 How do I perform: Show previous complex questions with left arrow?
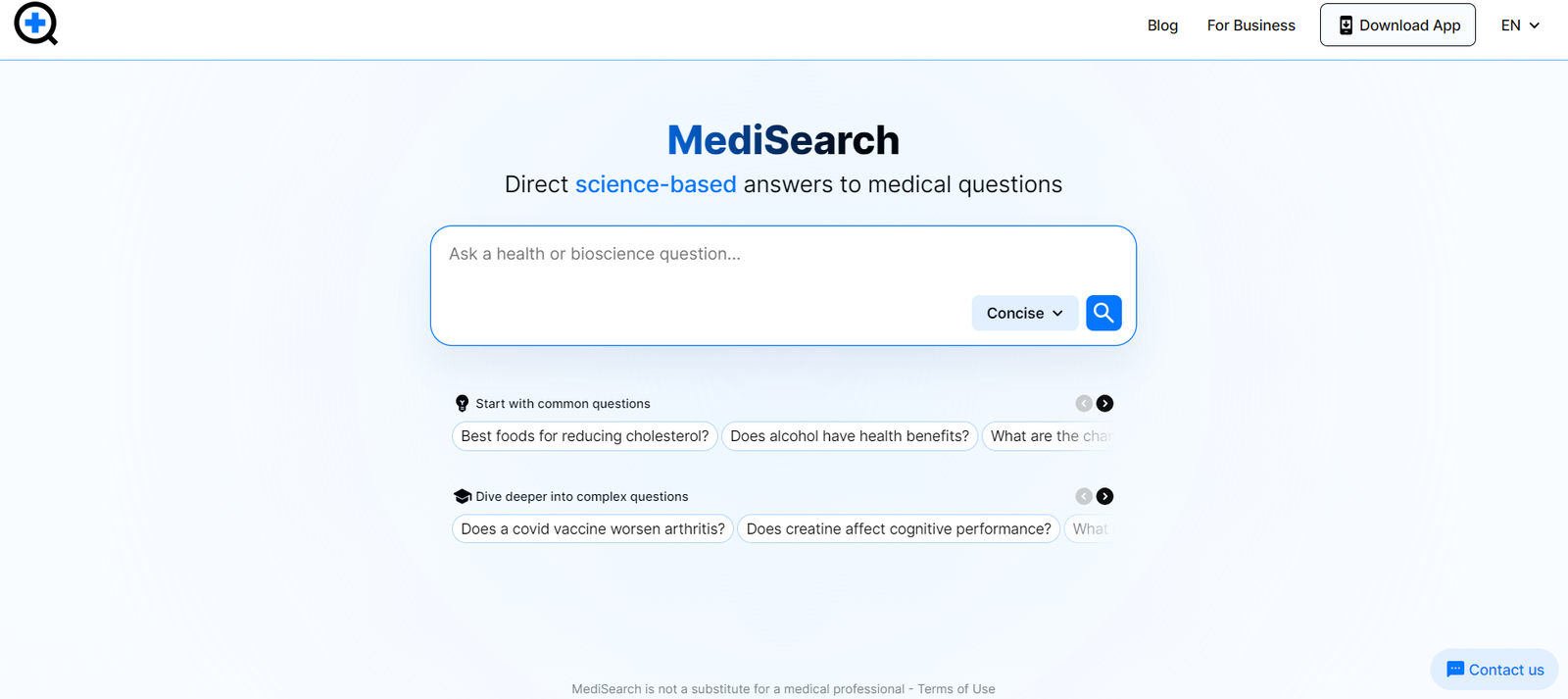click(1083, 497)
